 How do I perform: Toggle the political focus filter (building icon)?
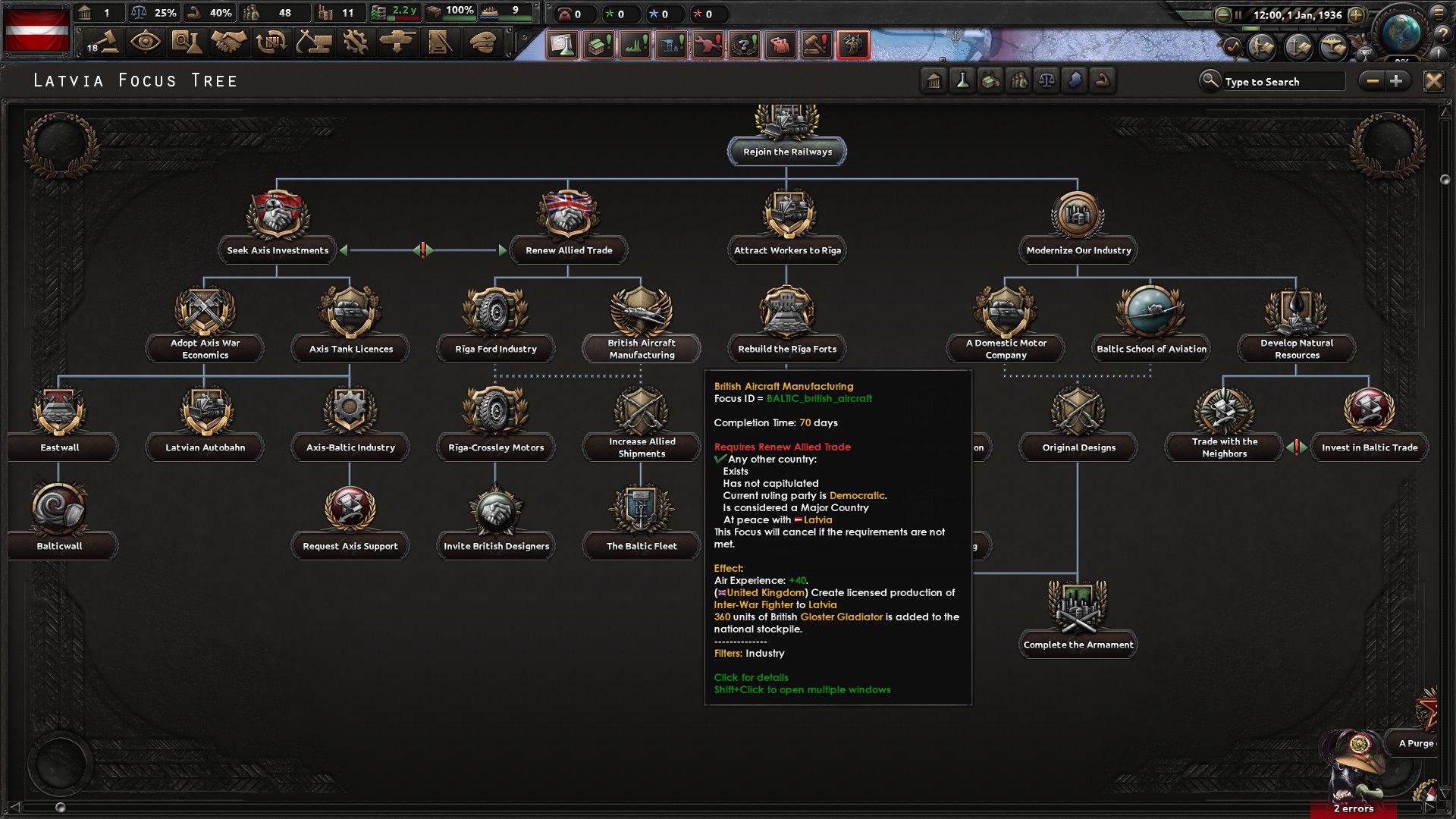pyautogui.click(x=934, y=80)
